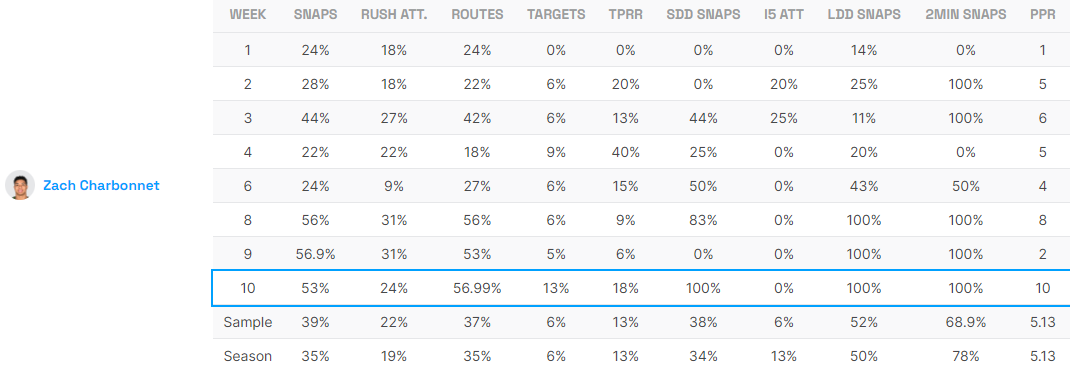Sort by the TARGETS column header
This screenshot has width=1070, height=371.
[x=556, y=15]
